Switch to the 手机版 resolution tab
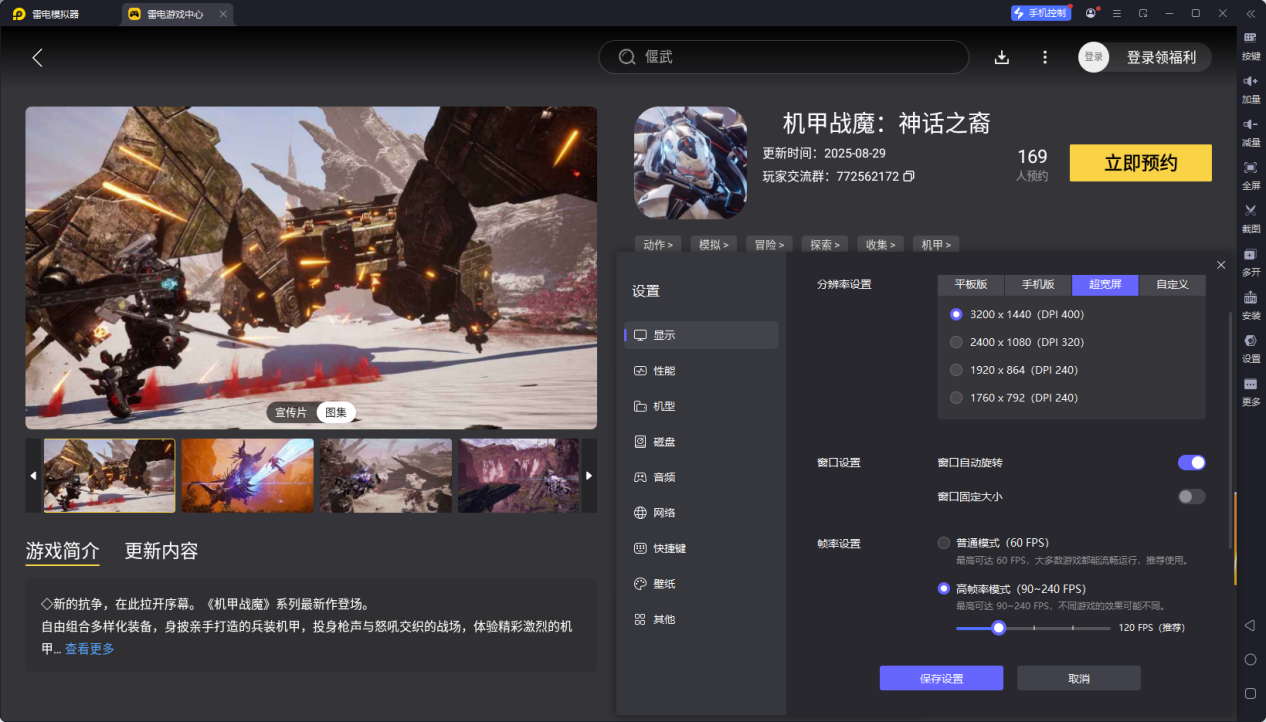1266x722 pixels. (1038, 285)
